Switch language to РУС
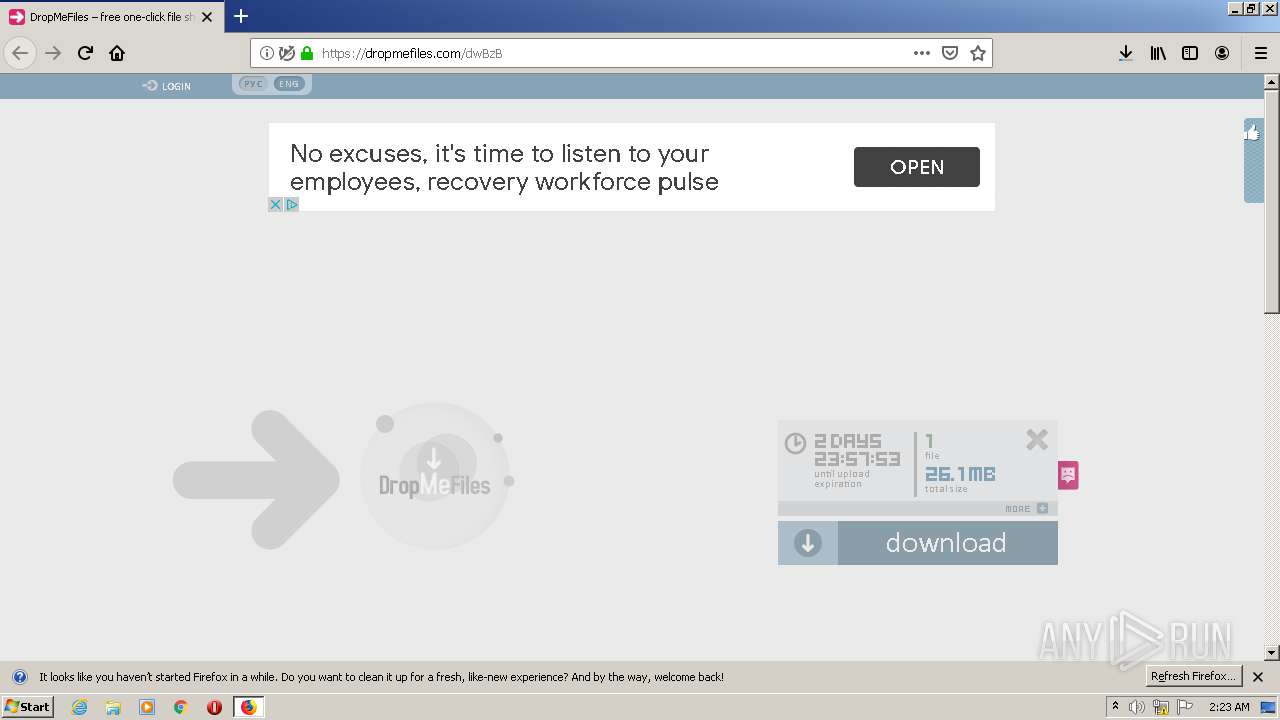Screen dimensions: 1280x720 point(253,84)
